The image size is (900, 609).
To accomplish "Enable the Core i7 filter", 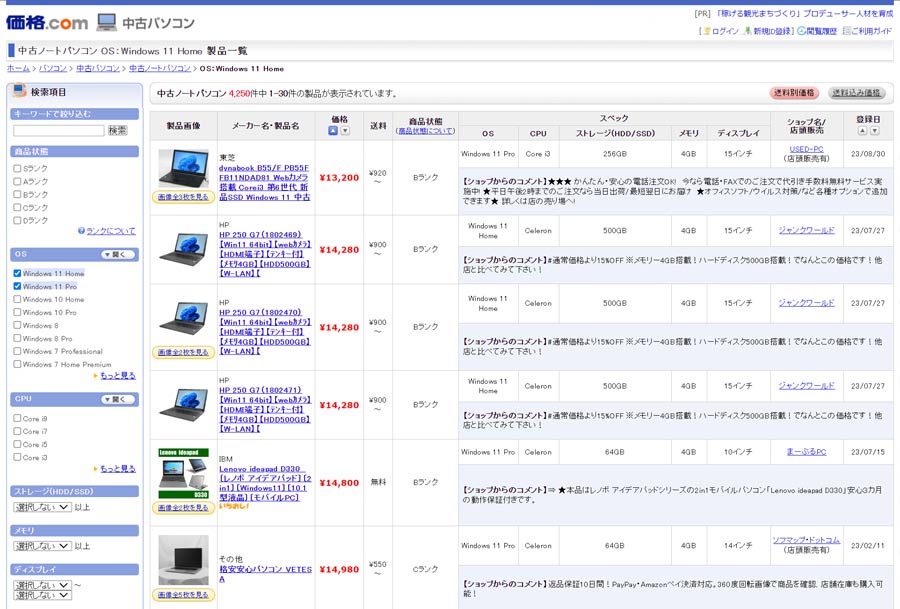I will point(17,431).
